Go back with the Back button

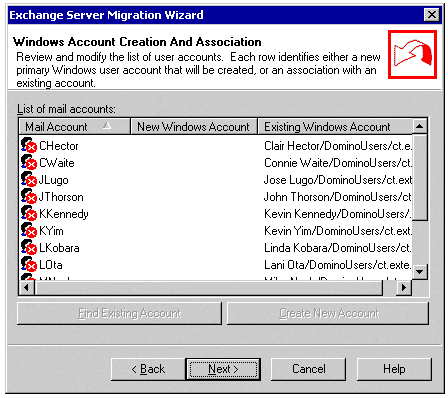point(148,369)
